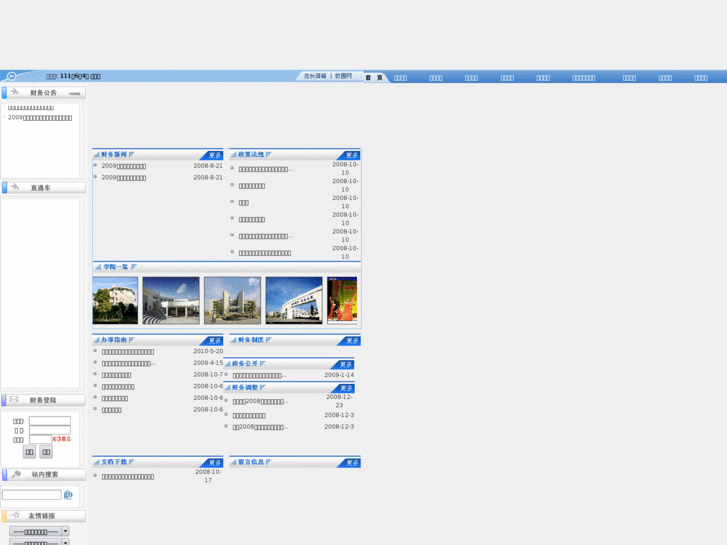Open the 办事指南 item dated 2009-4-15
This screenshot has height=545, width=727.
pos(129,364)
